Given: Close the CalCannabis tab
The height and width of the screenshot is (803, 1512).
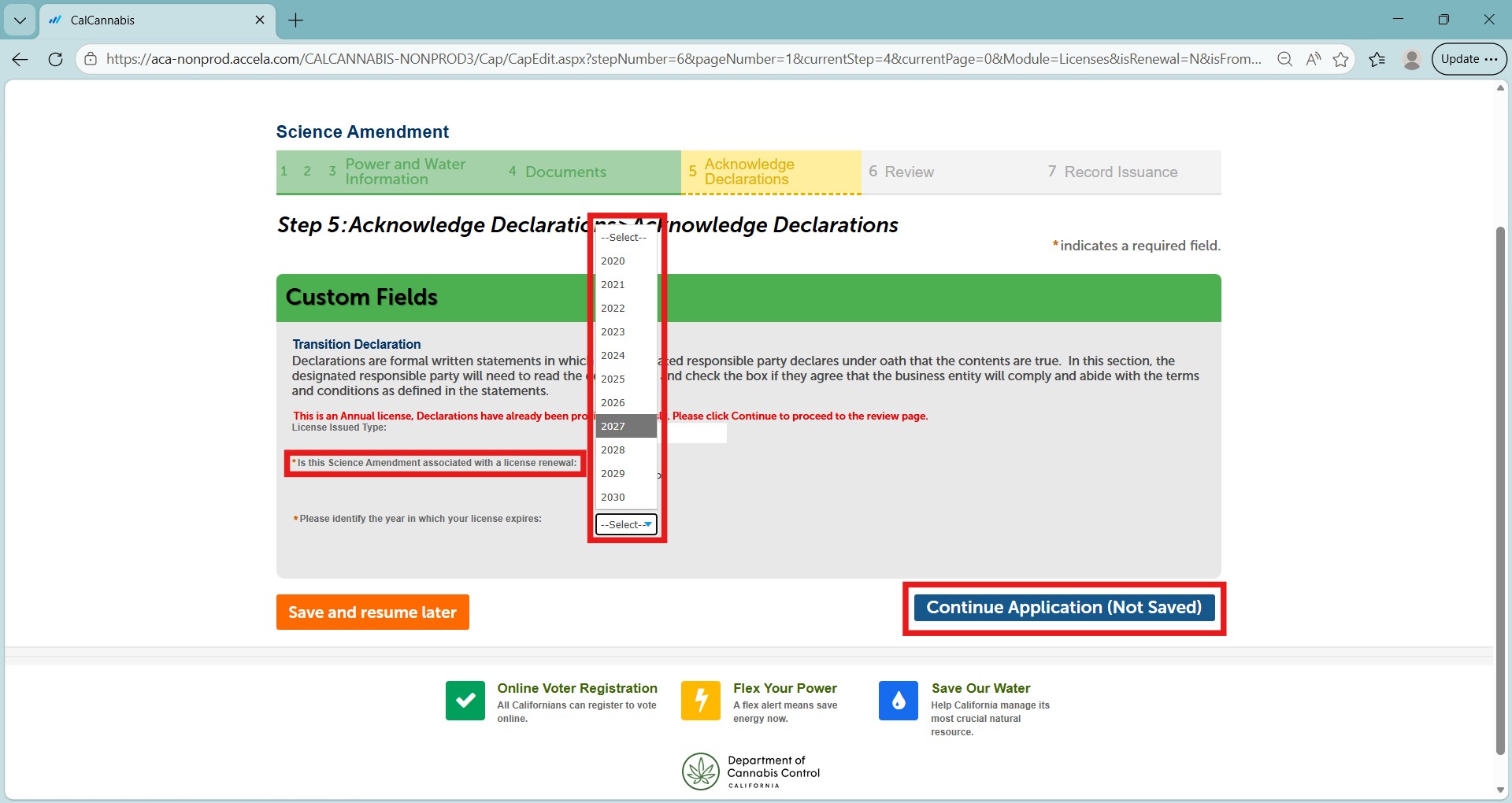Looking at the screenshot, I should pos(260,20).
